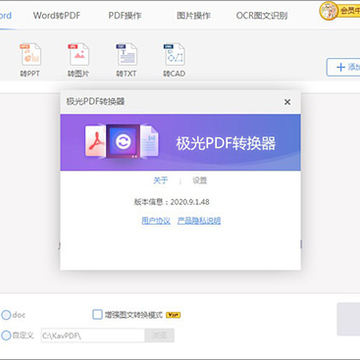Select the 自定义 output path radio button

6,335
